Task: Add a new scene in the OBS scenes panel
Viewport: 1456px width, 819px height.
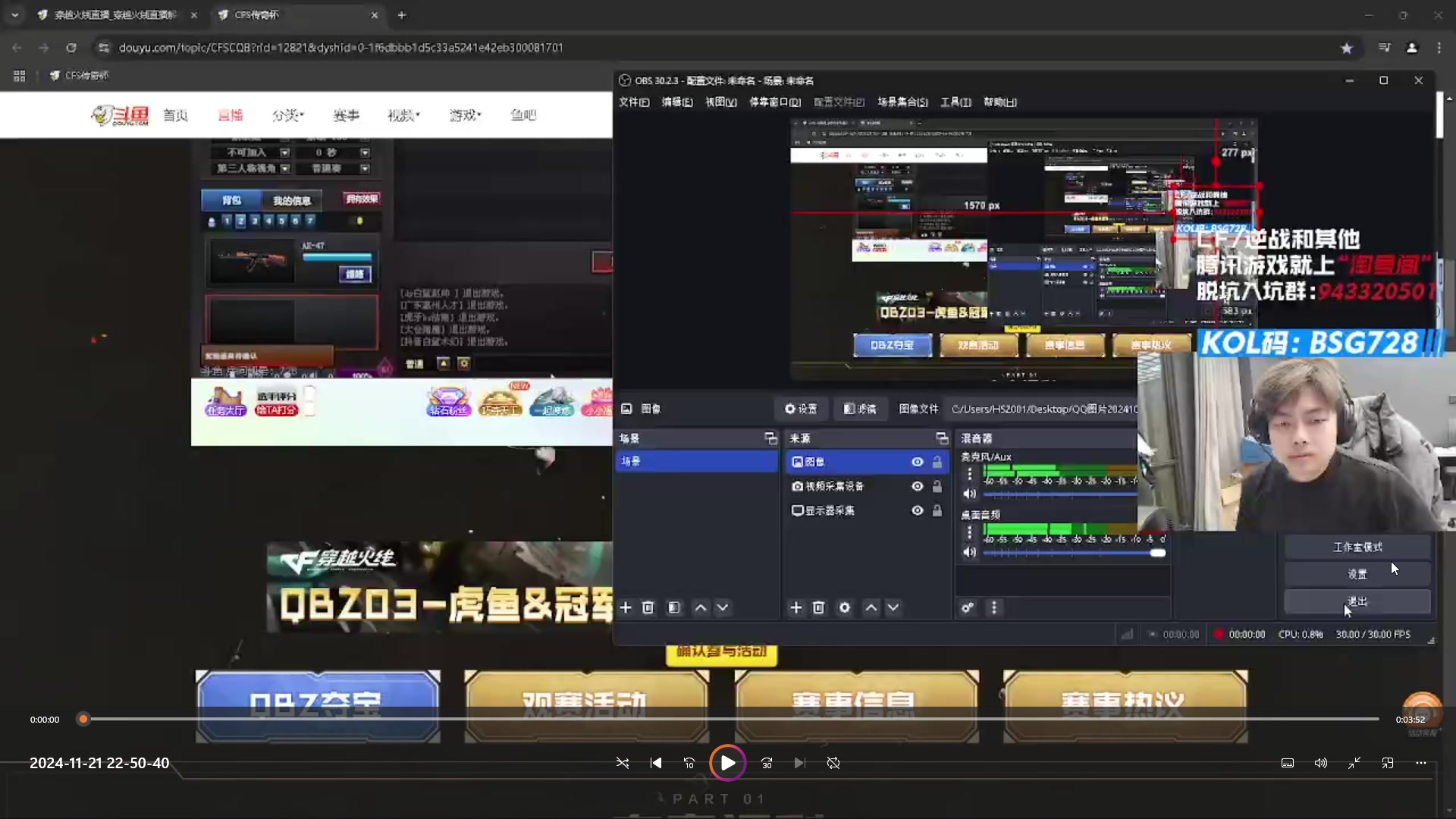Action: tap(626, 607)
